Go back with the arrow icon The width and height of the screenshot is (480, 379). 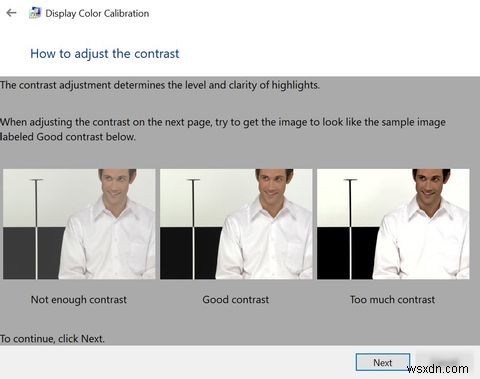tap(11, 13)
